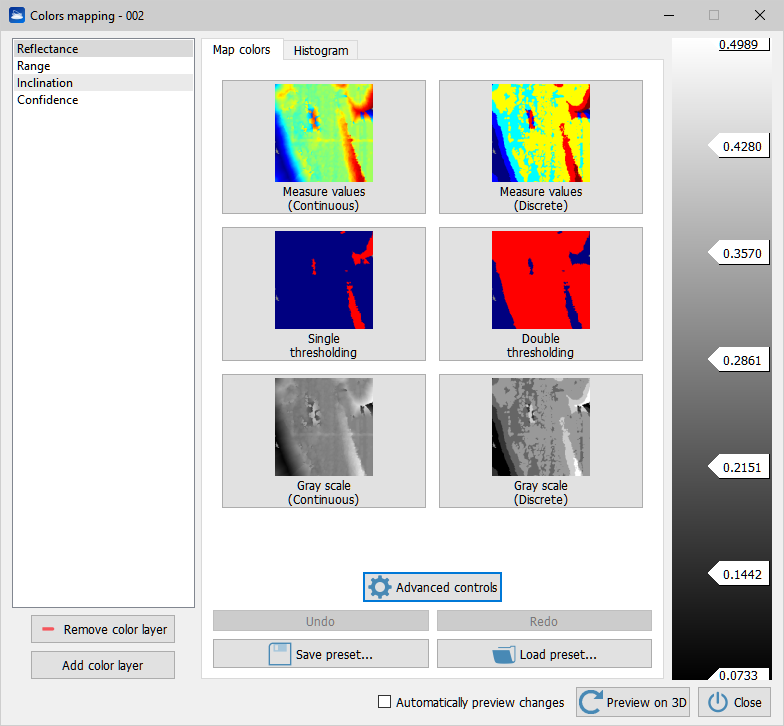Image resolution: width=784 pixels, height=726 pixels.
Task: Enable Automatically preview changes checkbox
Action: pos(385,702)
